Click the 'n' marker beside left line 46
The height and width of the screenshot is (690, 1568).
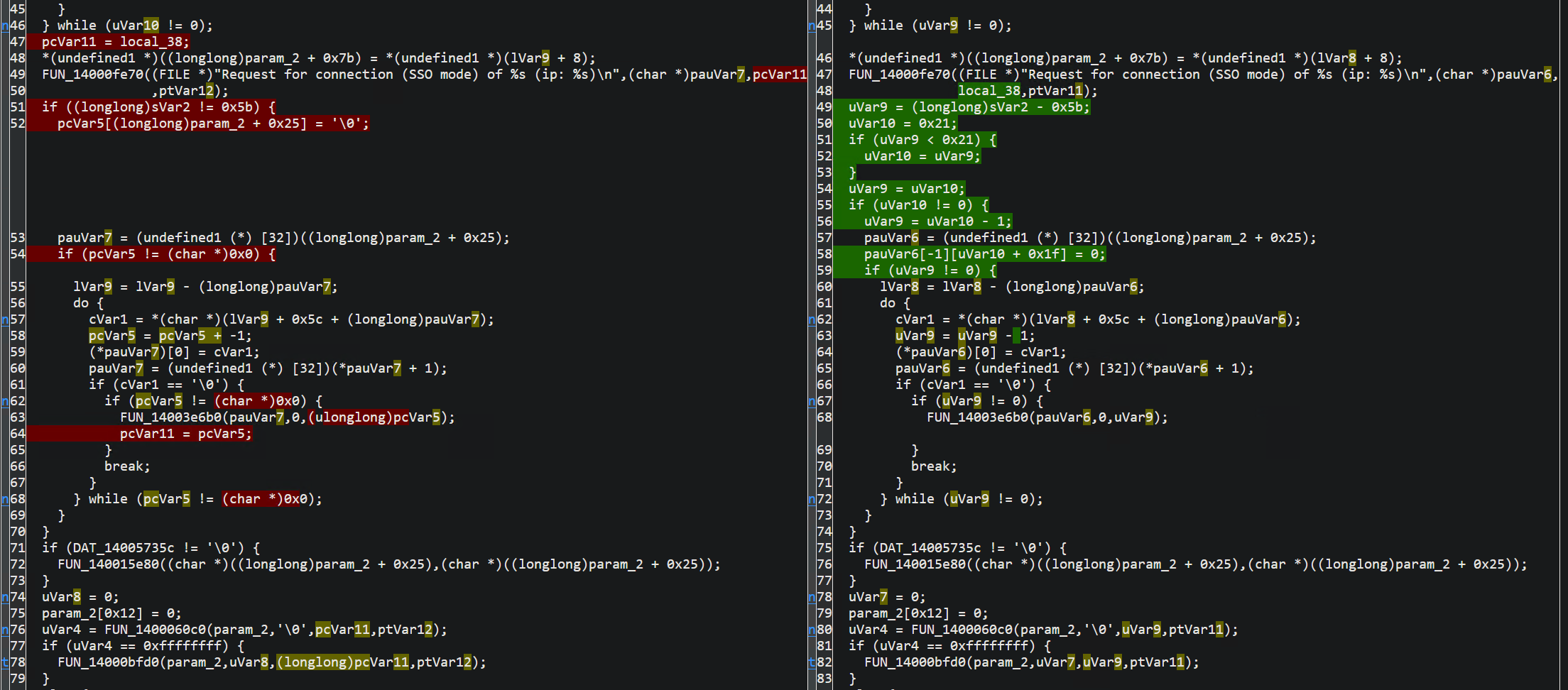click(5, 26)
